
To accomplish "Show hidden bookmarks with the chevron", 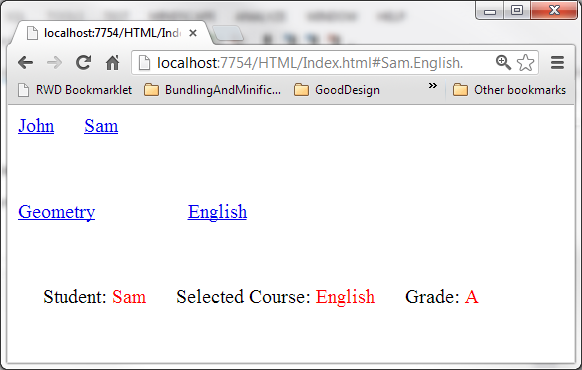I will point(432,86).
